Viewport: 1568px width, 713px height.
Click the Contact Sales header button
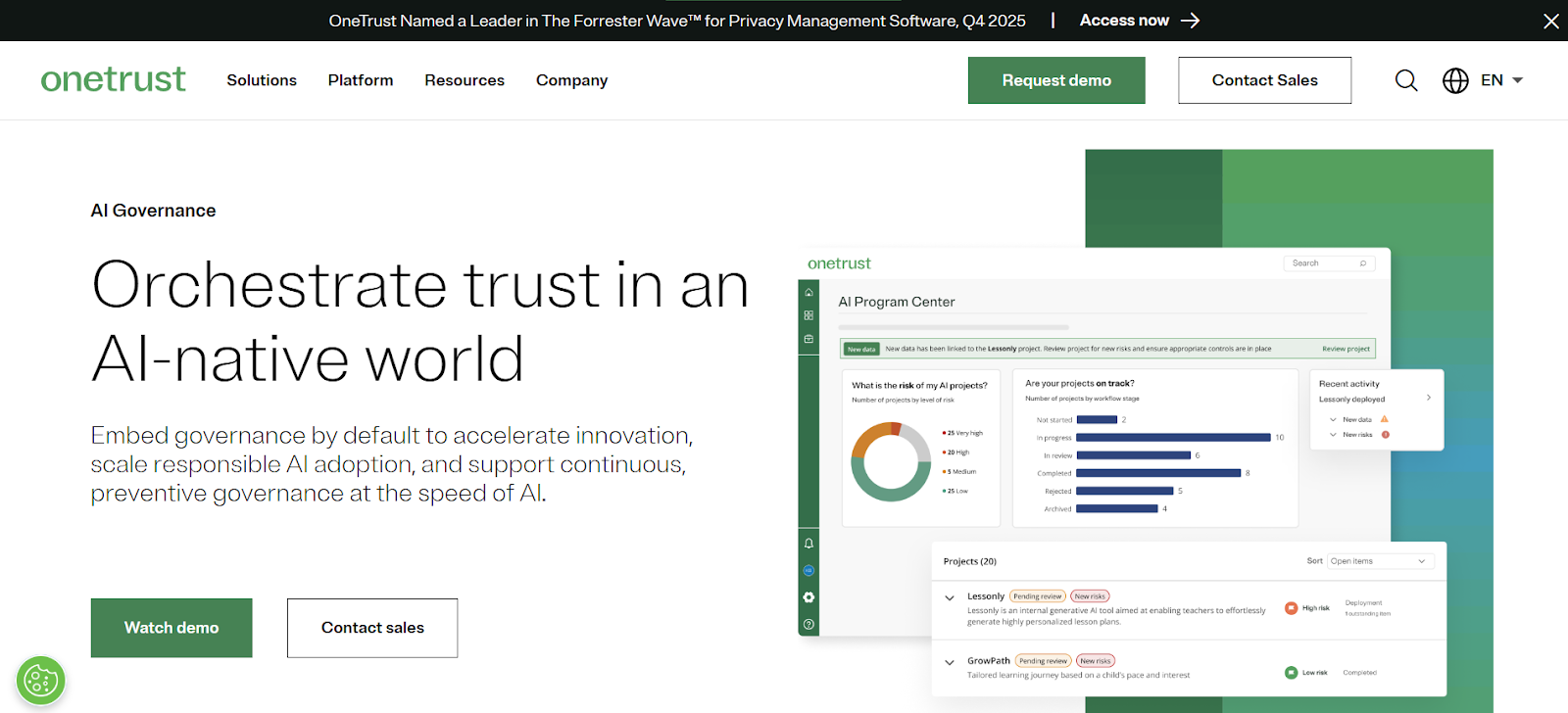[x=1264, y=80]
